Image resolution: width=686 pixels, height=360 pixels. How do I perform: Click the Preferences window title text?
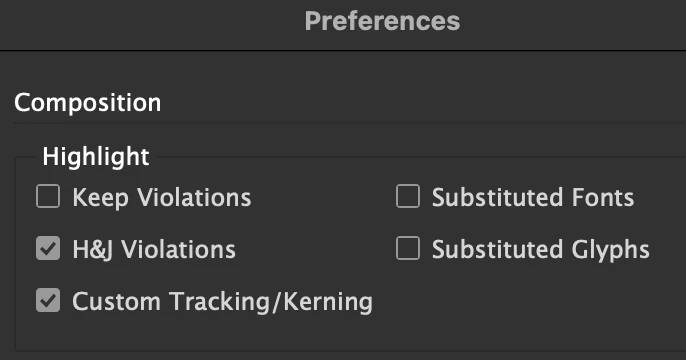pyautogui.click(x=382, y=21)
